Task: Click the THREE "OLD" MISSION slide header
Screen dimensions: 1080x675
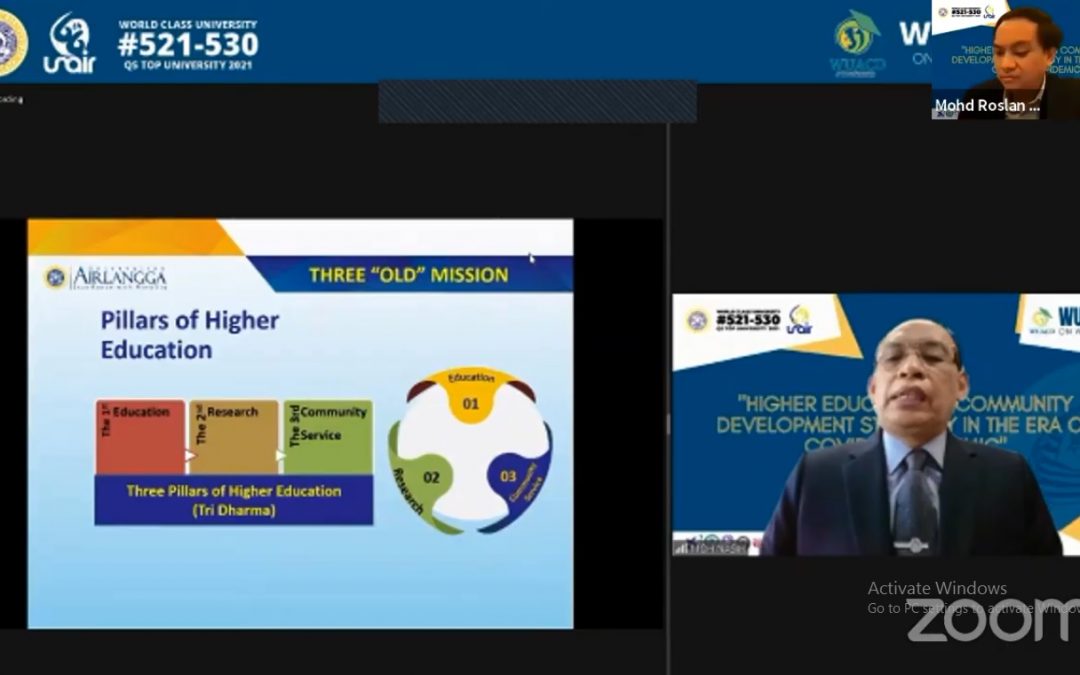Action: click(408, 275)
